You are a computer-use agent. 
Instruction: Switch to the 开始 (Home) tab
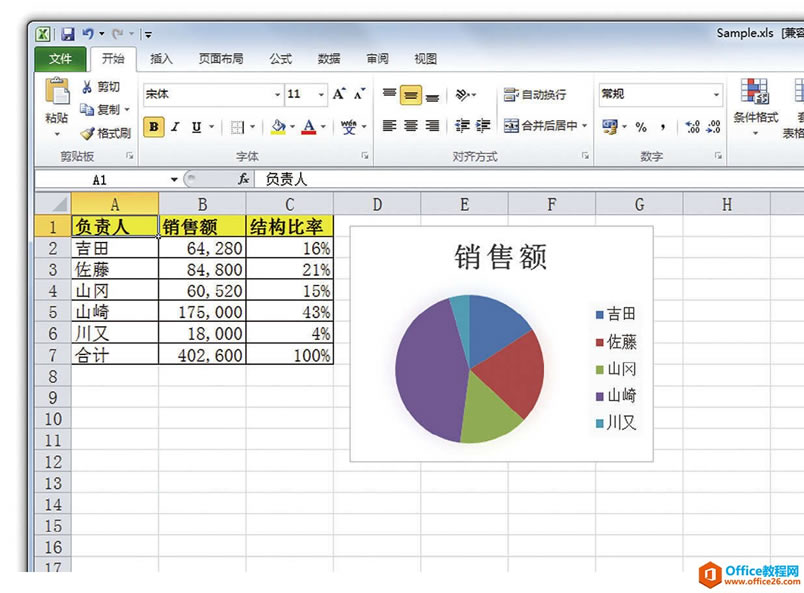click(113, 59)
